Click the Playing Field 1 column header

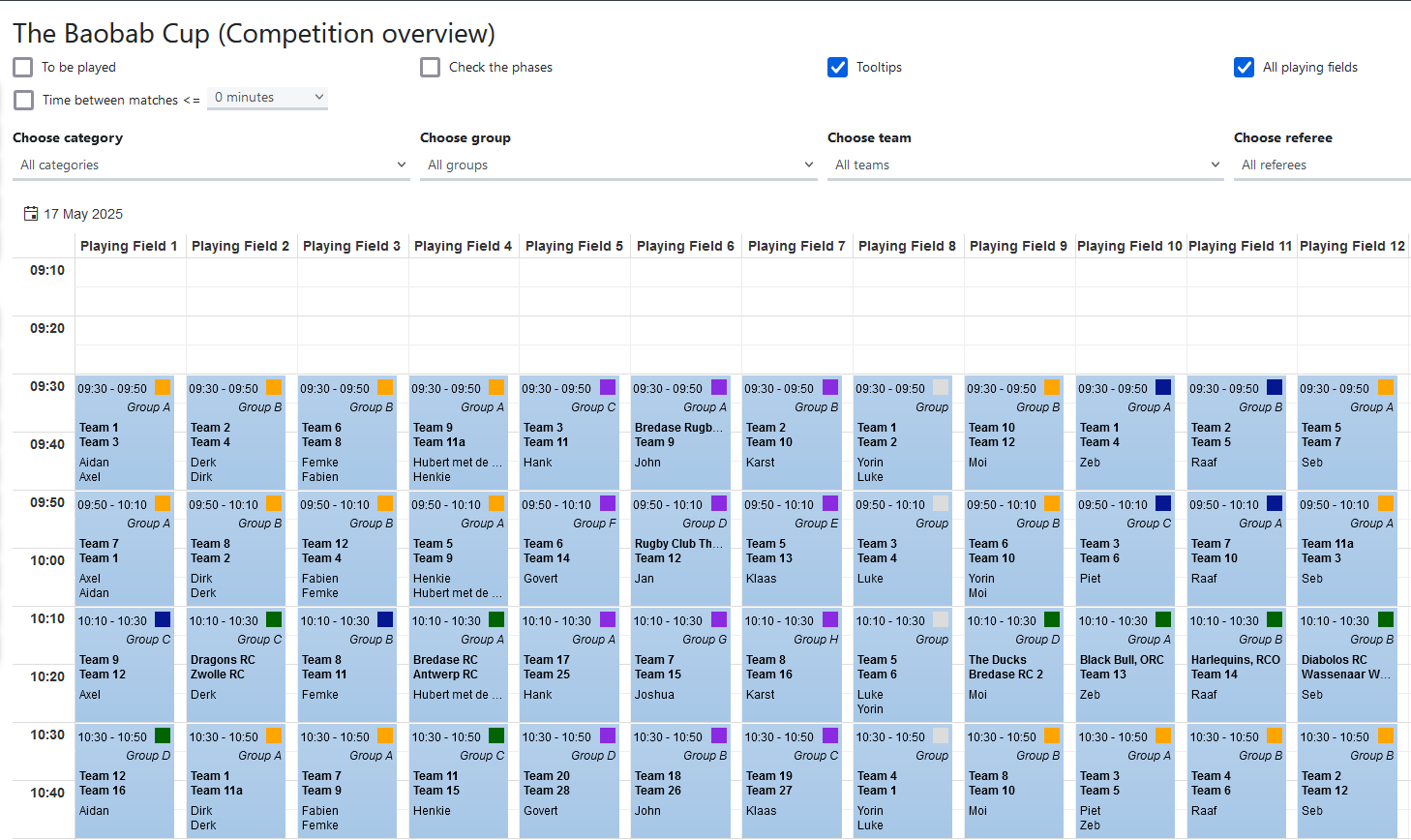point(129,246)
